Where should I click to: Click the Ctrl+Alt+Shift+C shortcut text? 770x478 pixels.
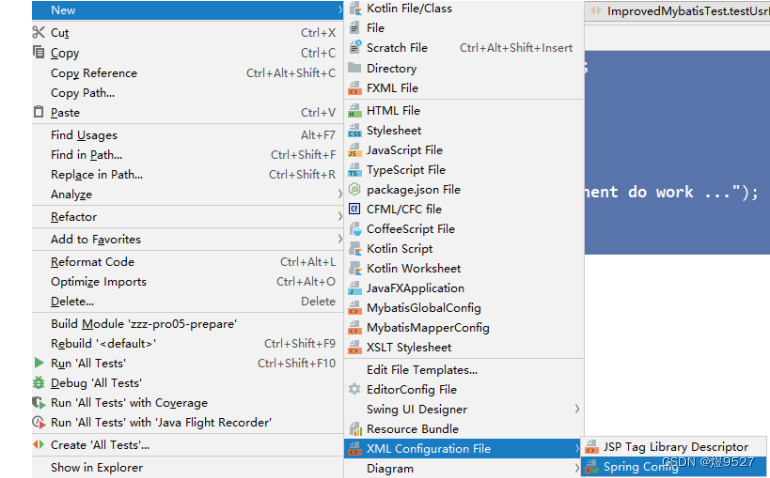coord(291,73)
